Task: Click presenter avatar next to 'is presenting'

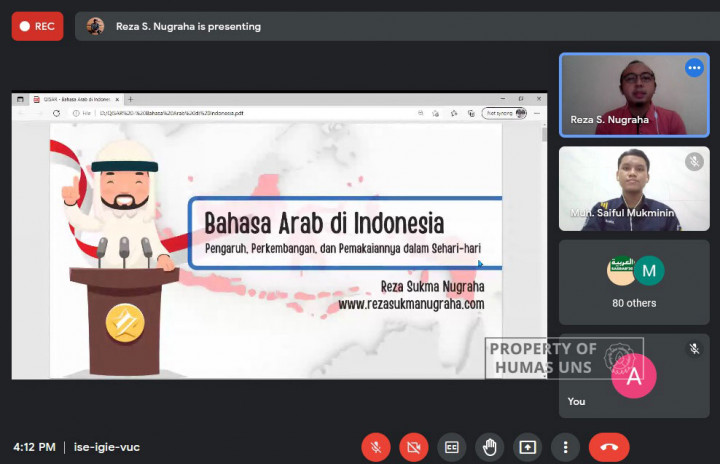Action: tap(96, 27)
